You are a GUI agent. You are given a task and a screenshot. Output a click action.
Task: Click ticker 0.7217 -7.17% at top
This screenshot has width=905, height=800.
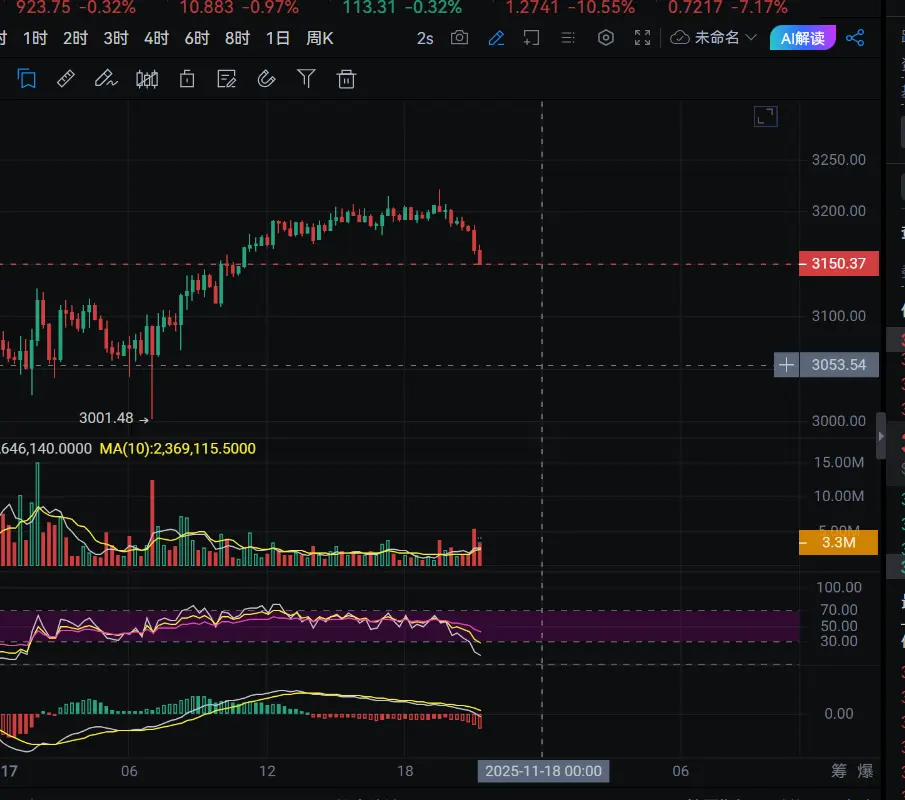click(727, 8)
